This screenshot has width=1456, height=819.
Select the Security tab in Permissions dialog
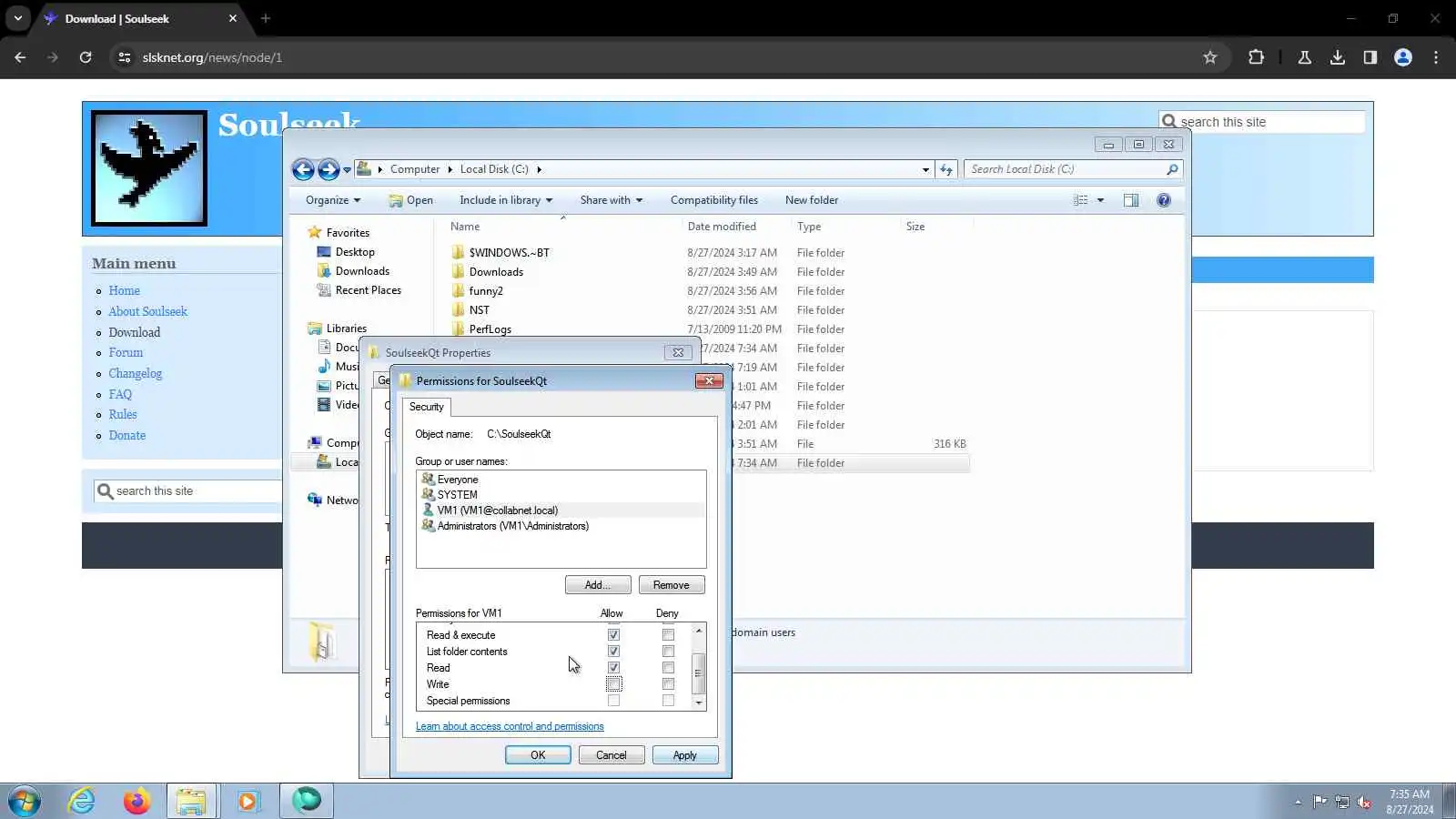coord(426,407)
